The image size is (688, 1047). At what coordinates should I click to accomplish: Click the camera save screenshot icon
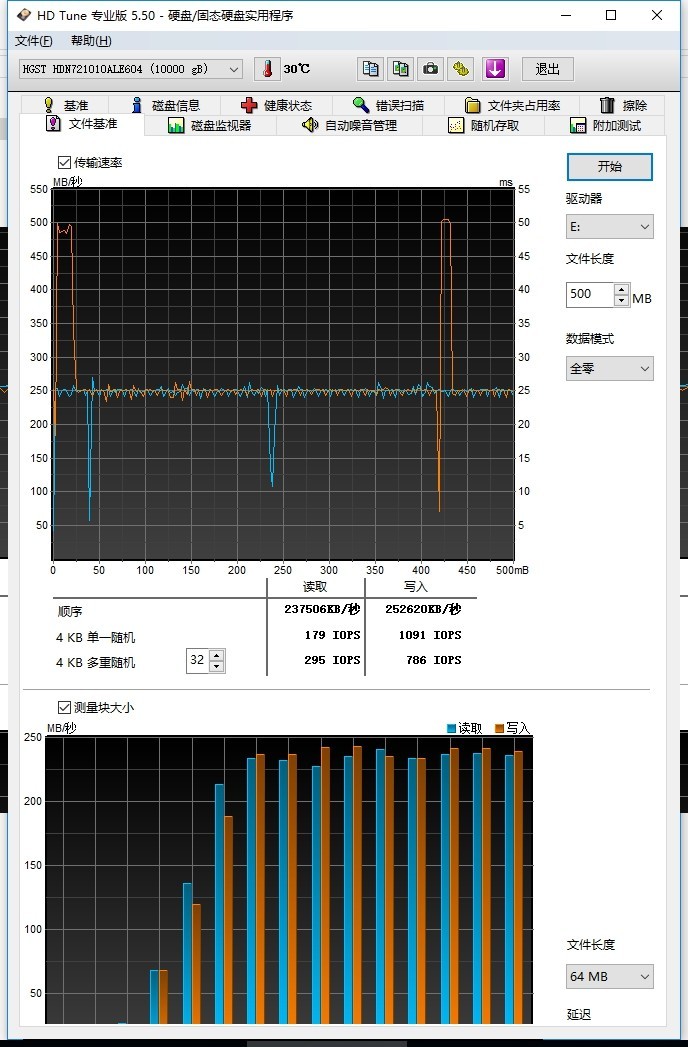pos(430,69)
